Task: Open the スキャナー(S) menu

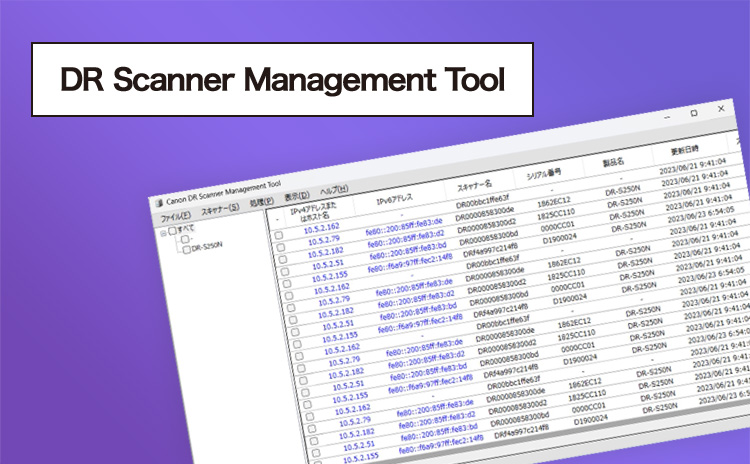Action: coord(219,208)
